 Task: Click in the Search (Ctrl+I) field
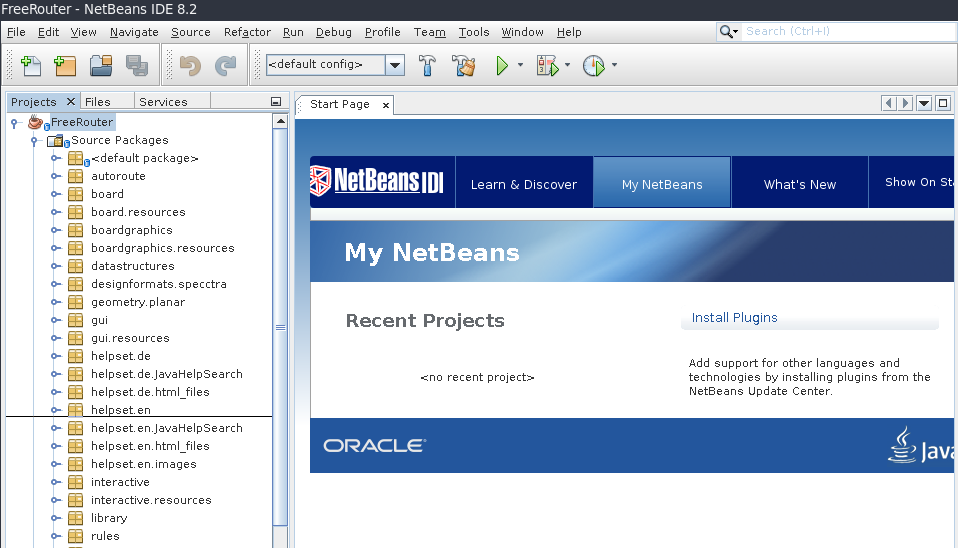849,31
